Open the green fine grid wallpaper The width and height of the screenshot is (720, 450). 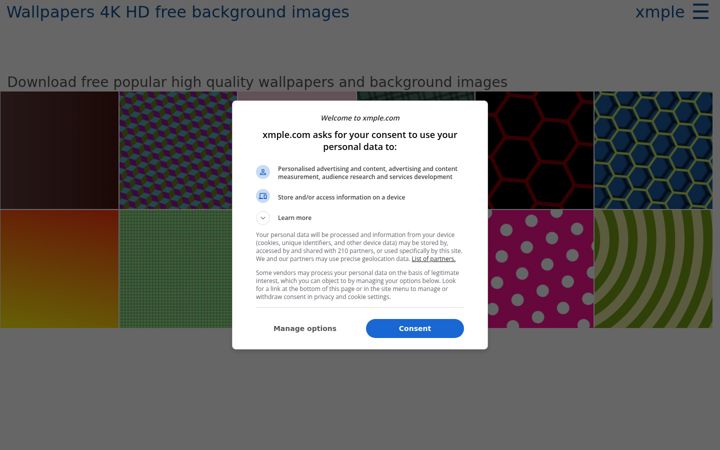[x=176, y=269]
